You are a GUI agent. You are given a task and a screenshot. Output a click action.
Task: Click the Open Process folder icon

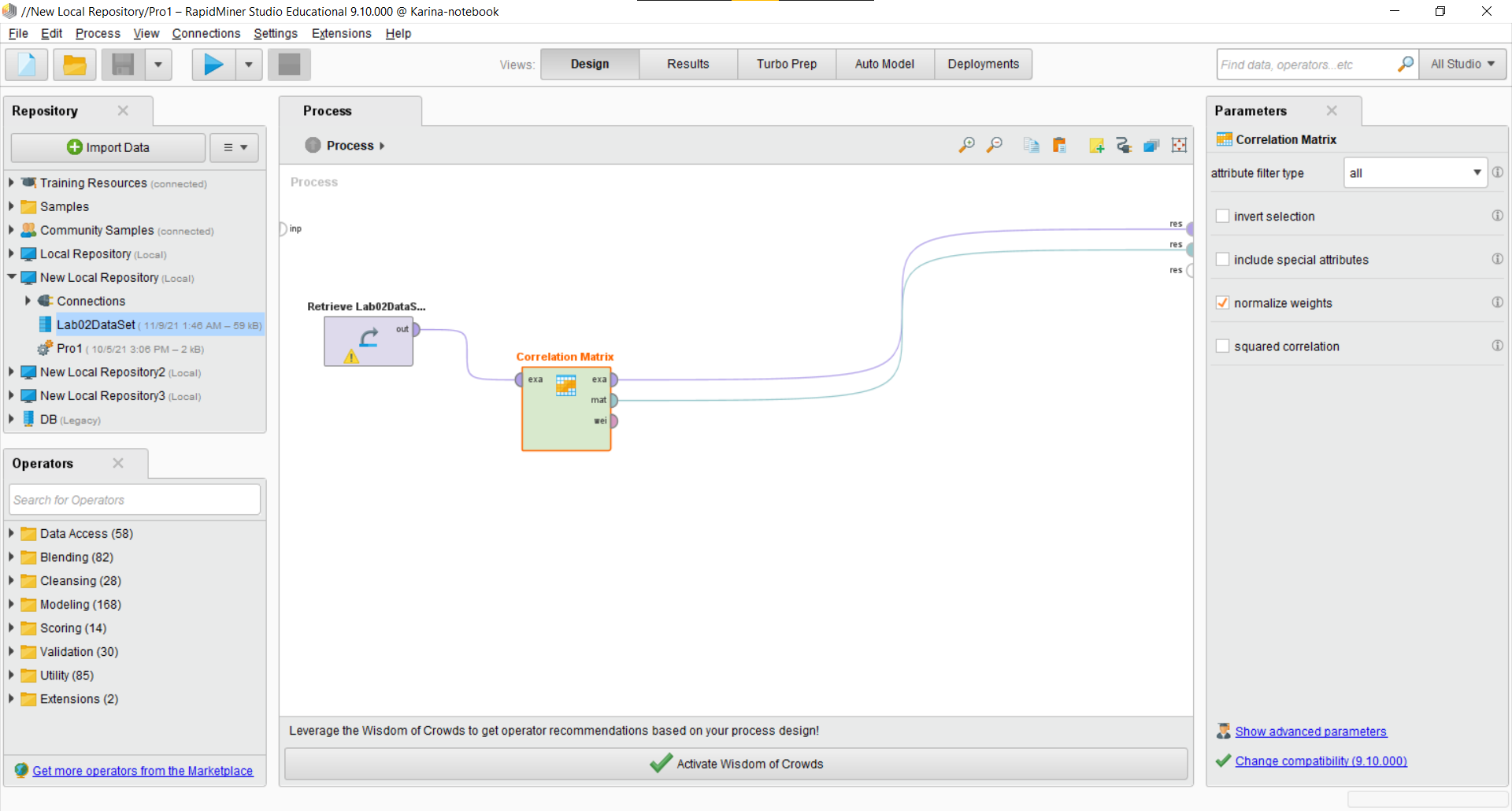(75, 64)
